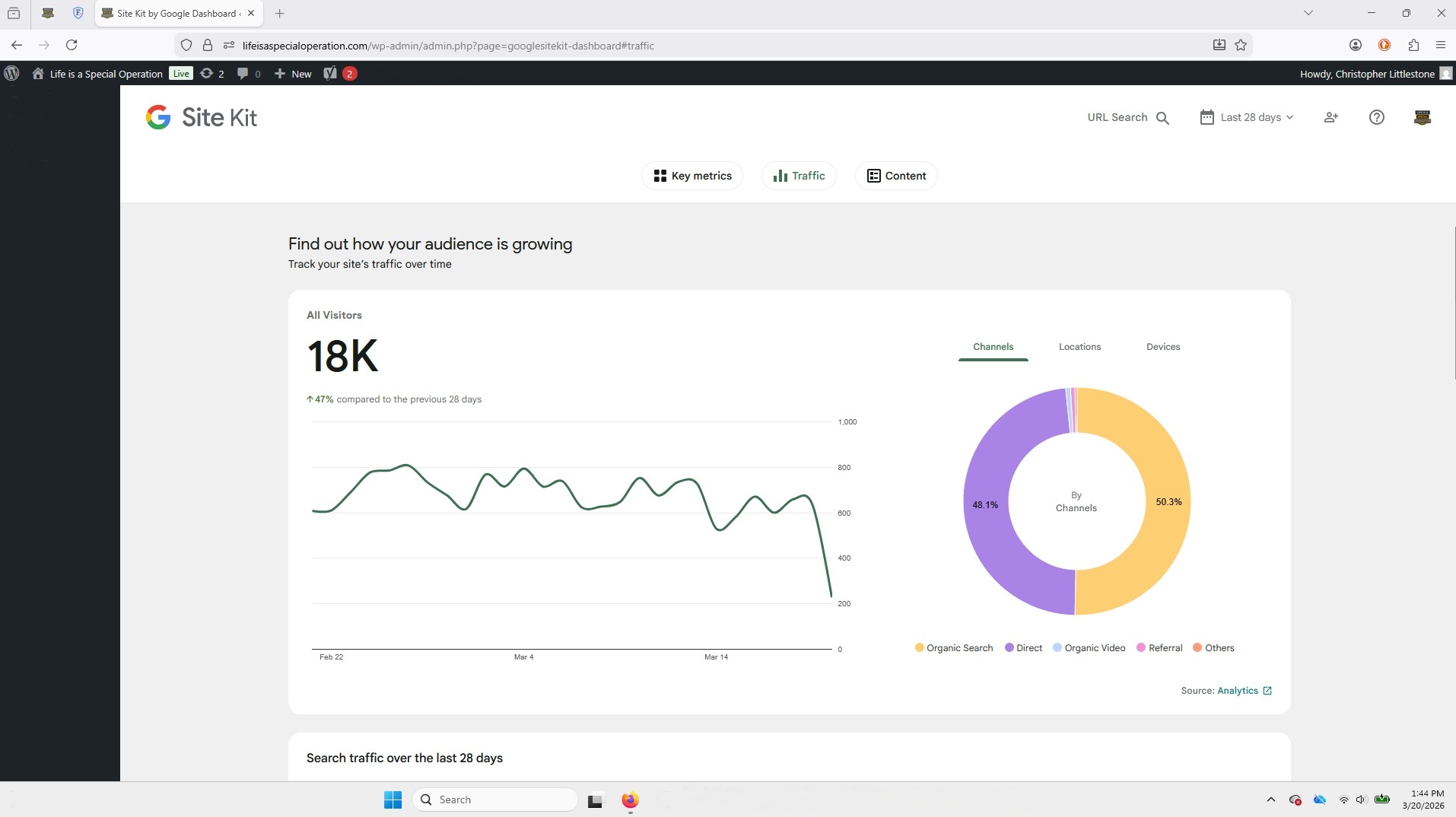The image size is (1456, 817).
Task: Open Firefox from the taskbar
Action: pyautogui.click(x=630, y=800)
